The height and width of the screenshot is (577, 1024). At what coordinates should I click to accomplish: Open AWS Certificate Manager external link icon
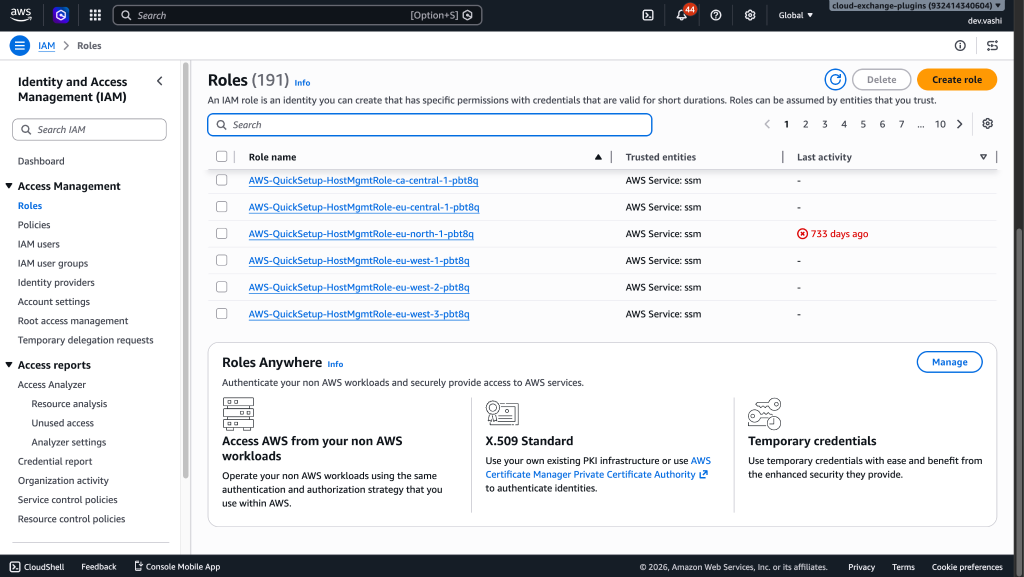(x=703, y=475)
